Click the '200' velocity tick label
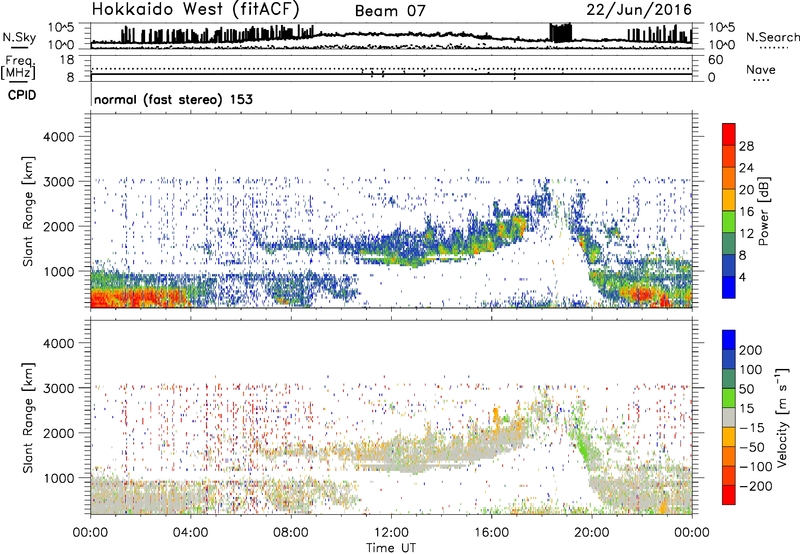The height and width of the screenshot is (554, 800). coord(751,350)
